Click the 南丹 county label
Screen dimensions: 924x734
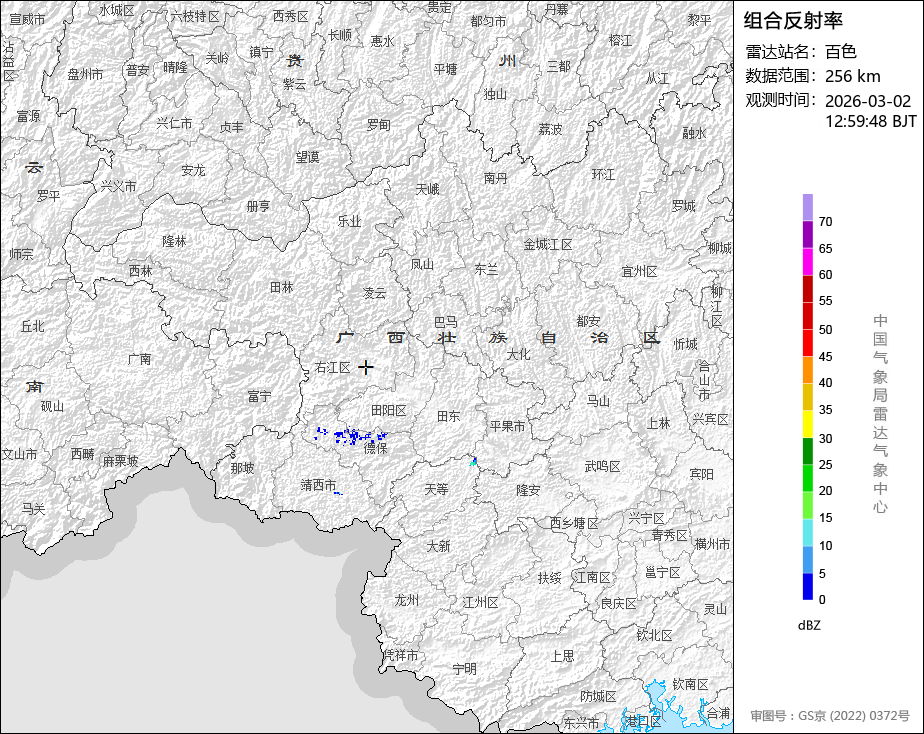pyautogui.click(x=495, y=178)
